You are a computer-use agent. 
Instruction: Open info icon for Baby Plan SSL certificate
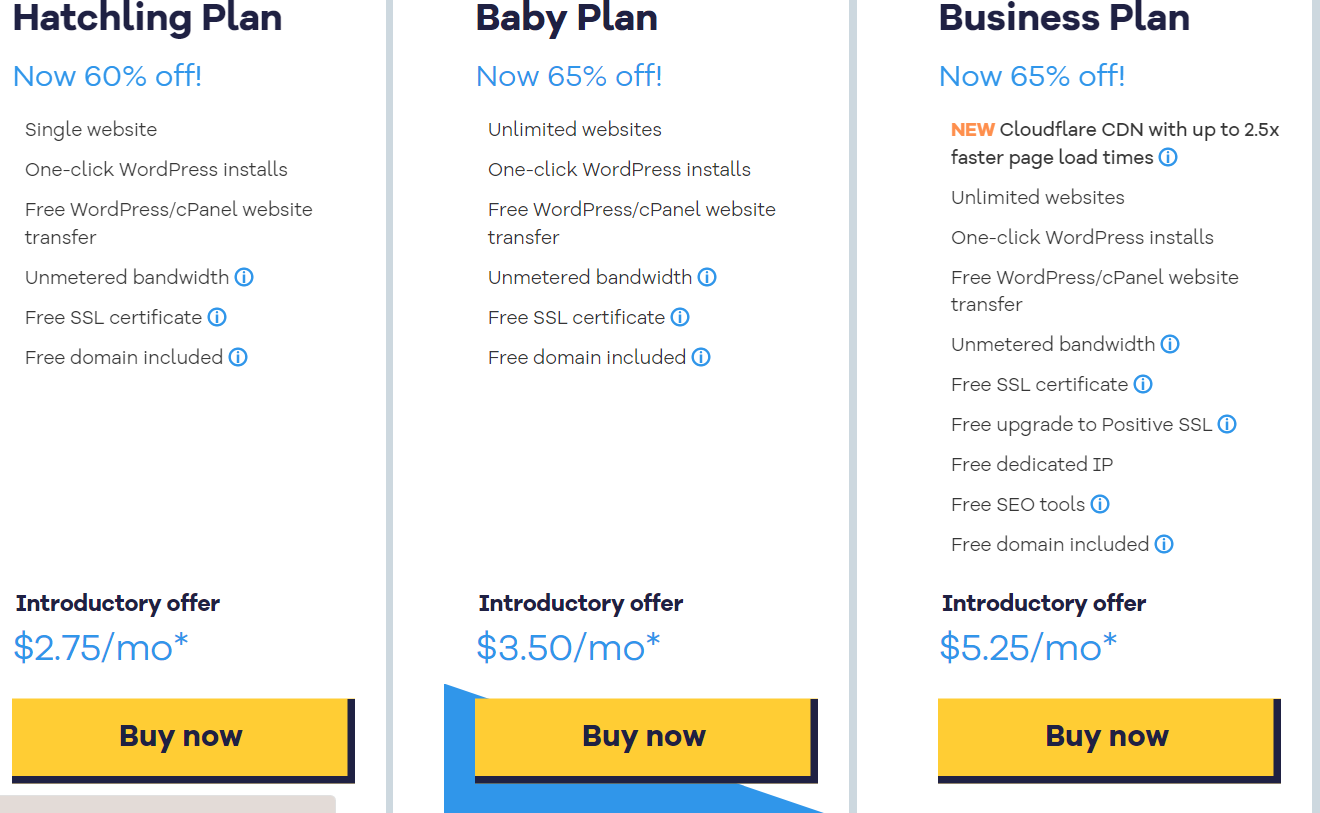[x=680, y=317]
